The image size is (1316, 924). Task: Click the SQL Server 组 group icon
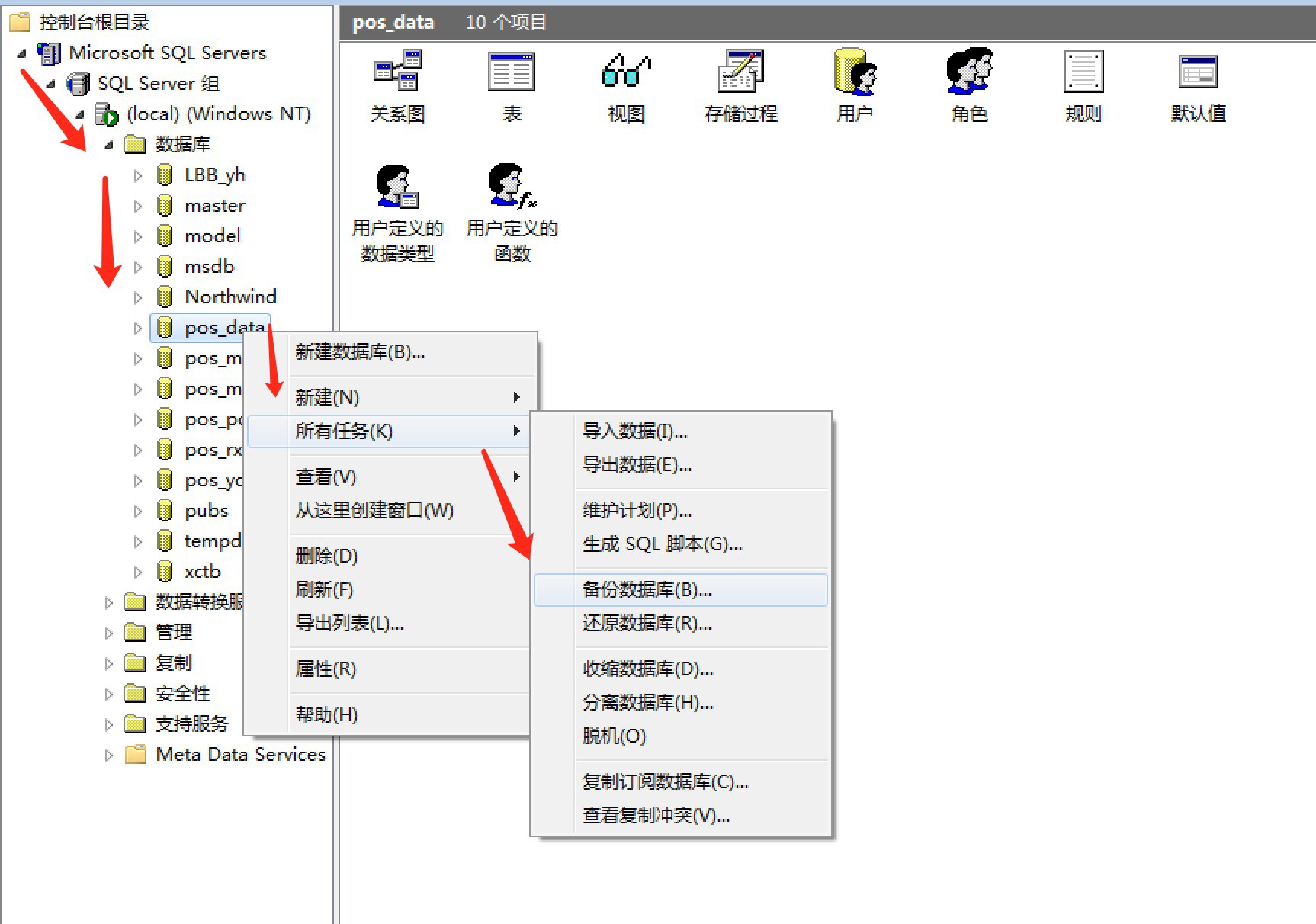(x=77, y=83)
